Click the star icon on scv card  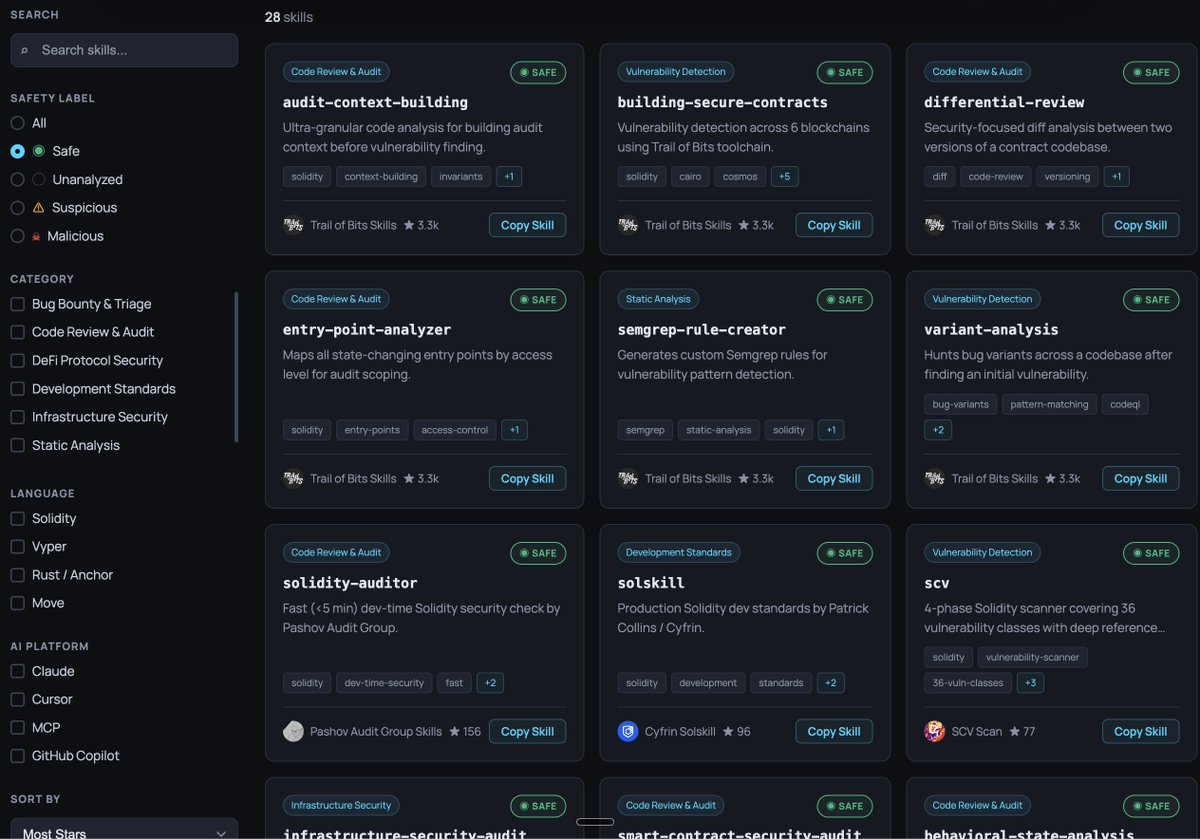click(x=1014, y=731)
